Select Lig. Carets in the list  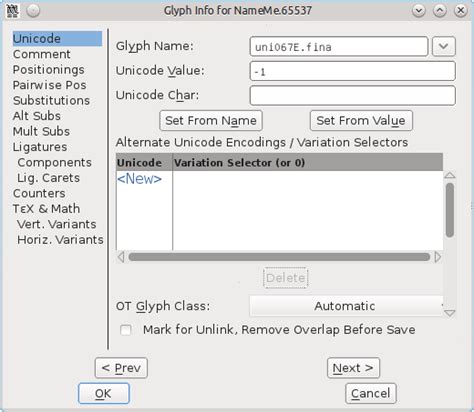48,178
